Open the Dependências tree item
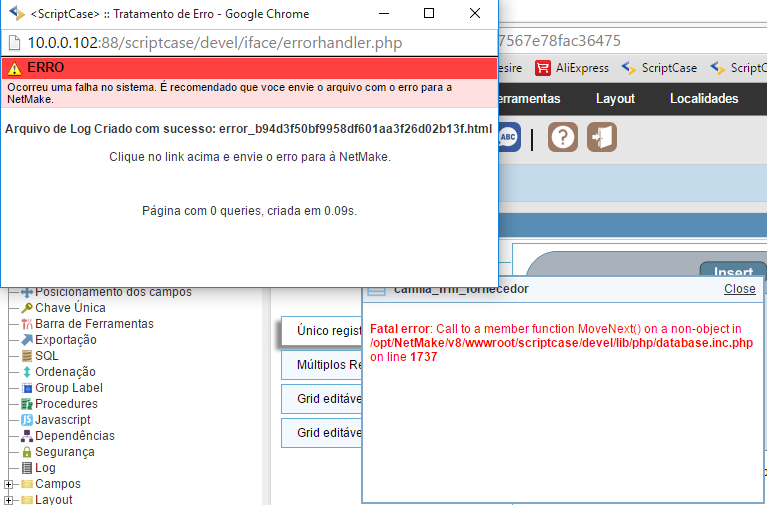767x505 pixels. click(74, 436)
